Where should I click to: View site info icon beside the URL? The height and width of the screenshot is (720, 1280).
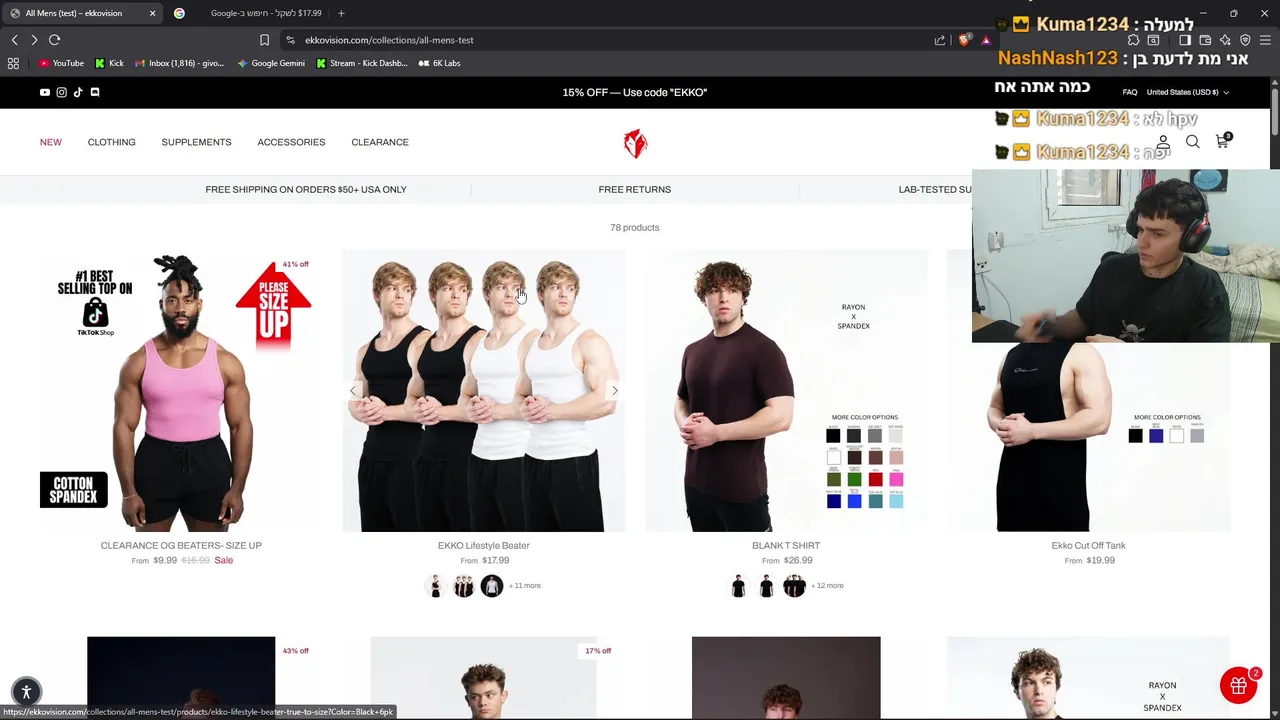point(290,40)
